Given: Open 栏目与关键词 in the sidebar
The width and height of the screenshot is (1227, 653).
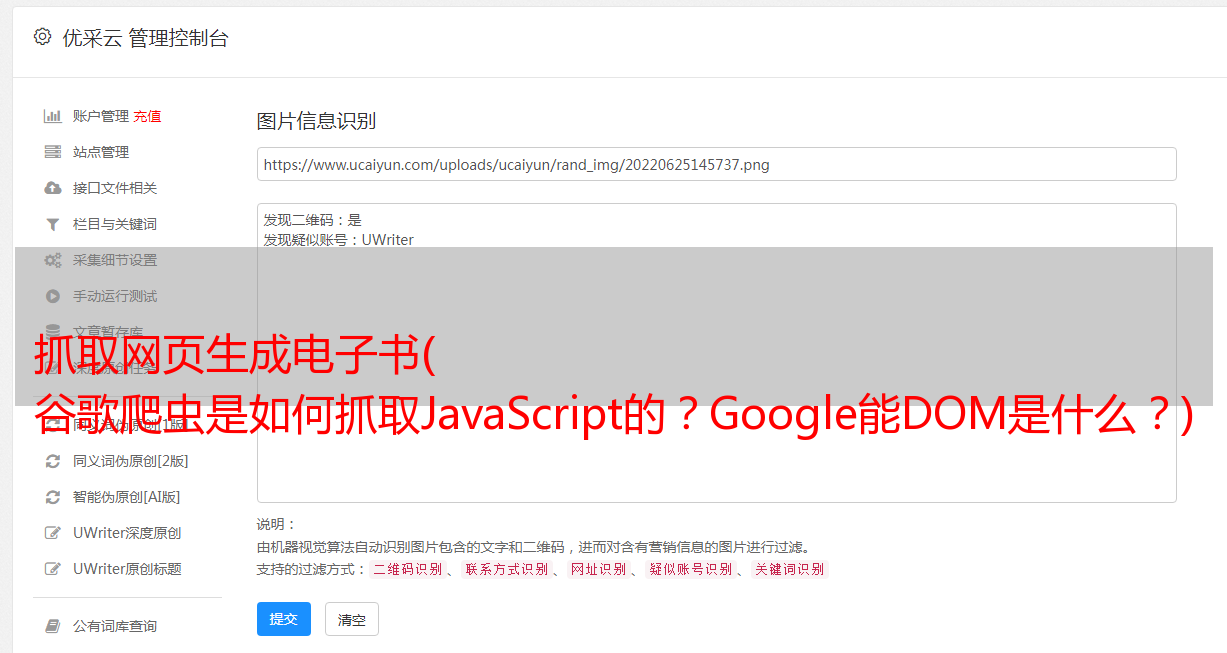Looking at the screenshot, I should (x=115, y=224).
